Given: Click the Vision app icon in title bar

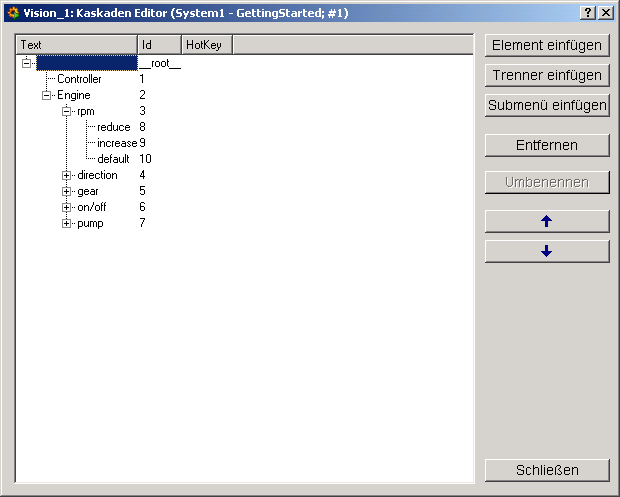Looking at the screenshot, I should [13, 13].
